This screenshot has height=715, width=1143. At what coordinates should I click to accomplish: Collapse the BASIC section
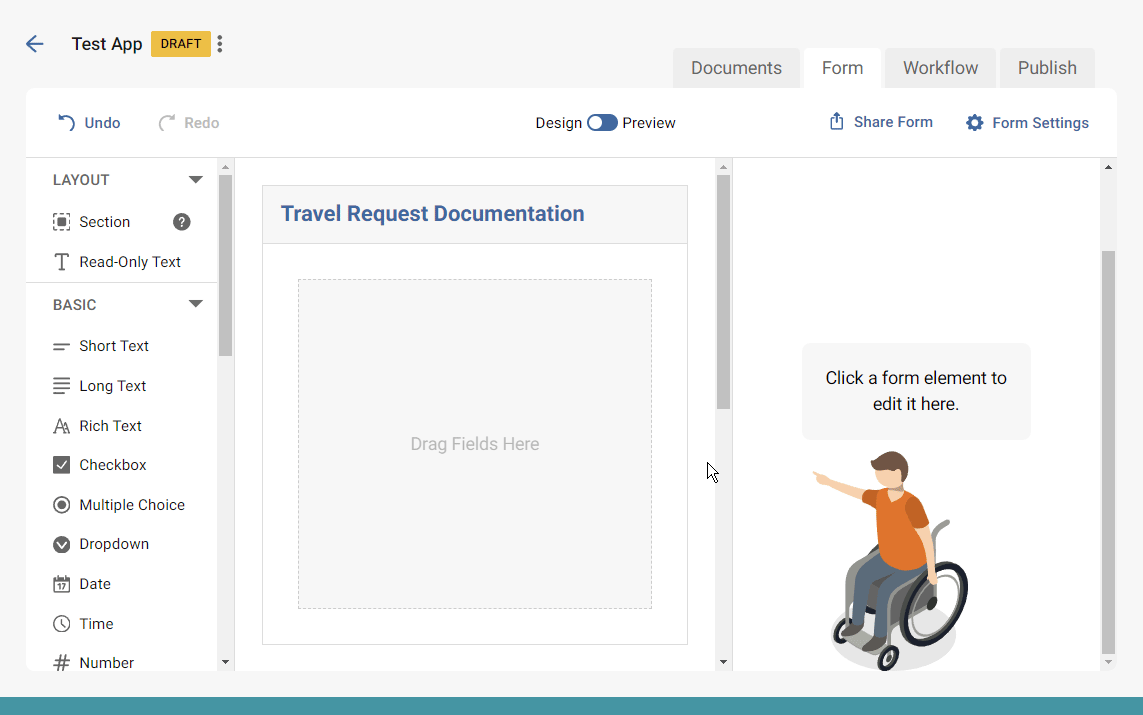196,305
